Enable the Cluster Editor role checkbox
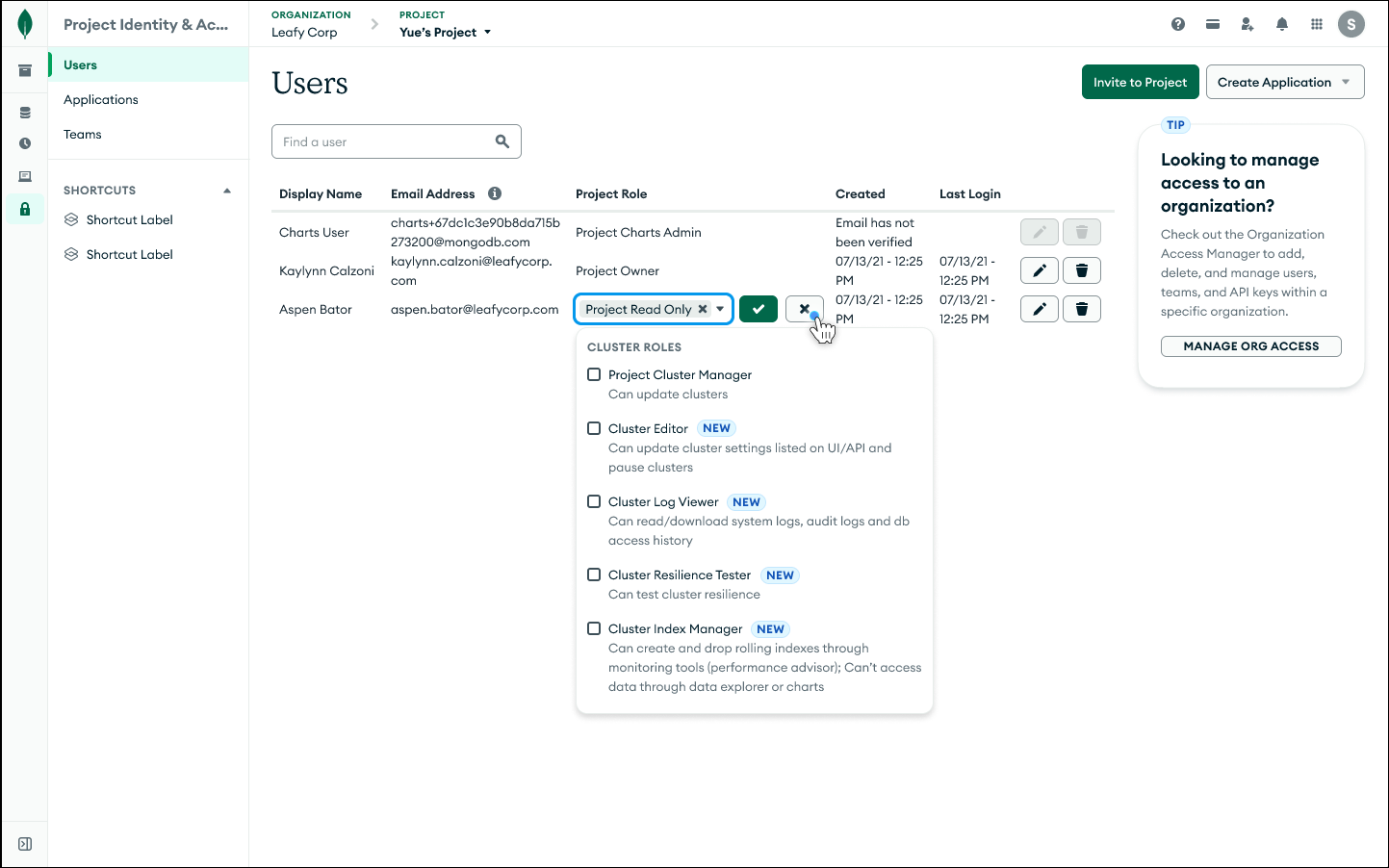 [594, 428]
